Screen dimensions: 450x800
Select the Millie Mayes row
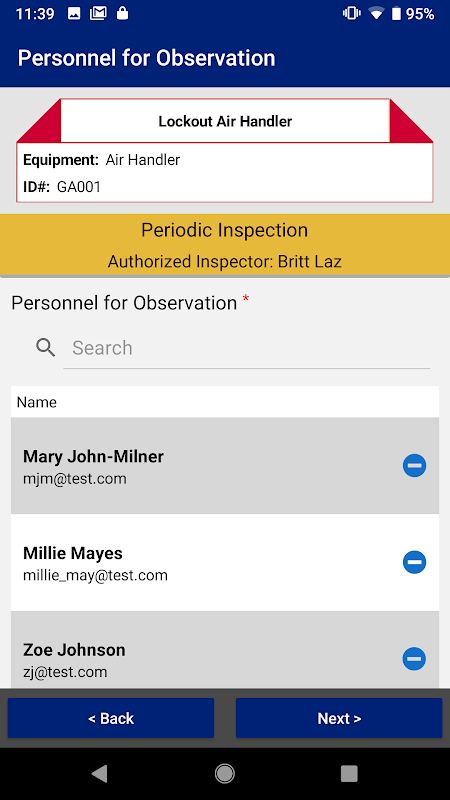pyautogui.click(x=225, y=562)
